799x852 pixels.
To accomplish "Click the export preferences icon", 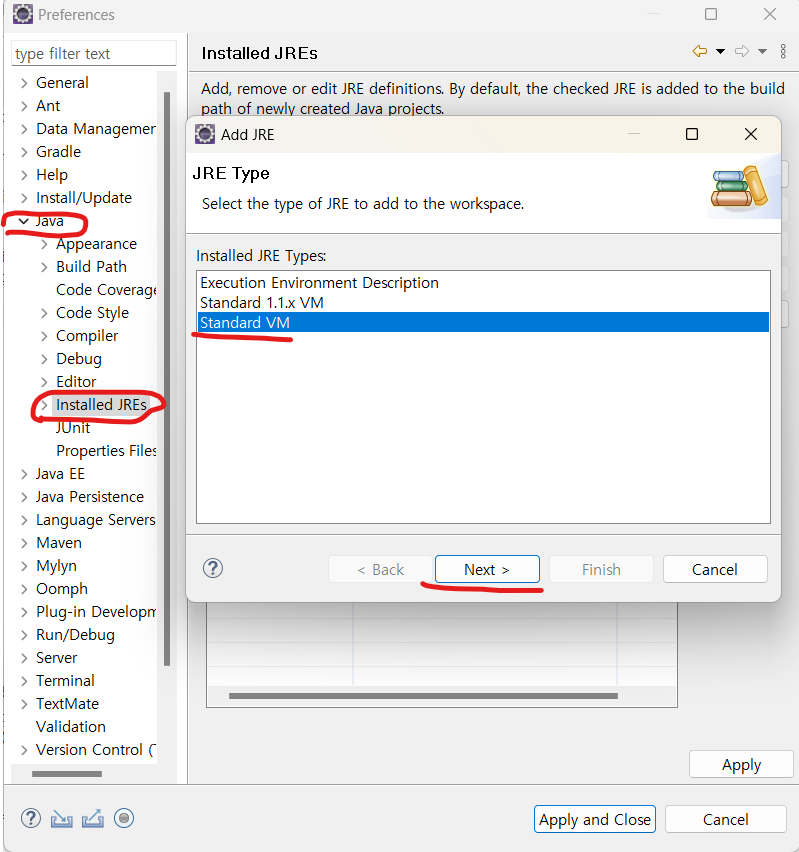I will point(93,818).
